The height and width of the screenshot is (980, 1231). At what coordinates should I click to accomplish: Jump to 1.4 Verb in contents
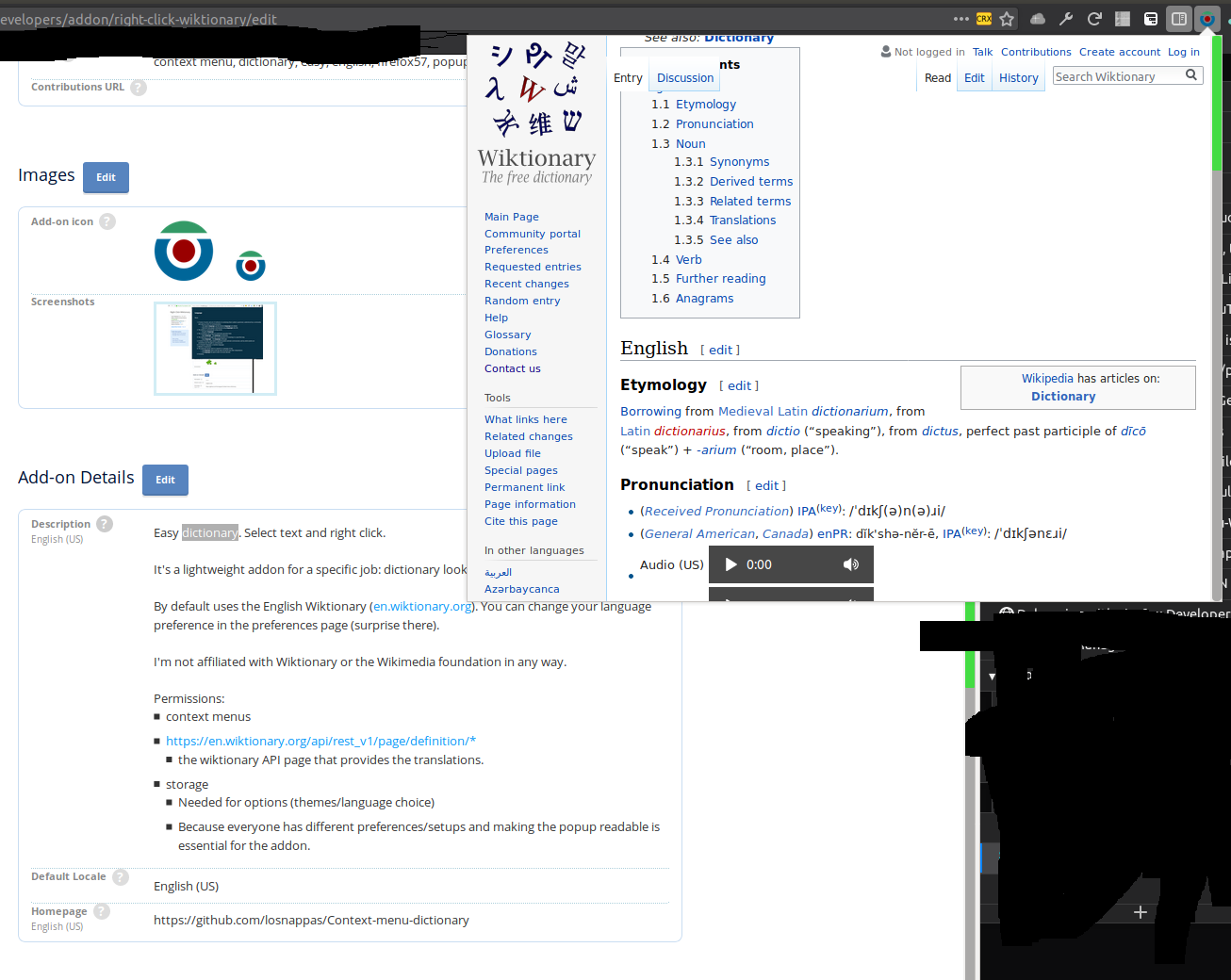coord(677,260)
